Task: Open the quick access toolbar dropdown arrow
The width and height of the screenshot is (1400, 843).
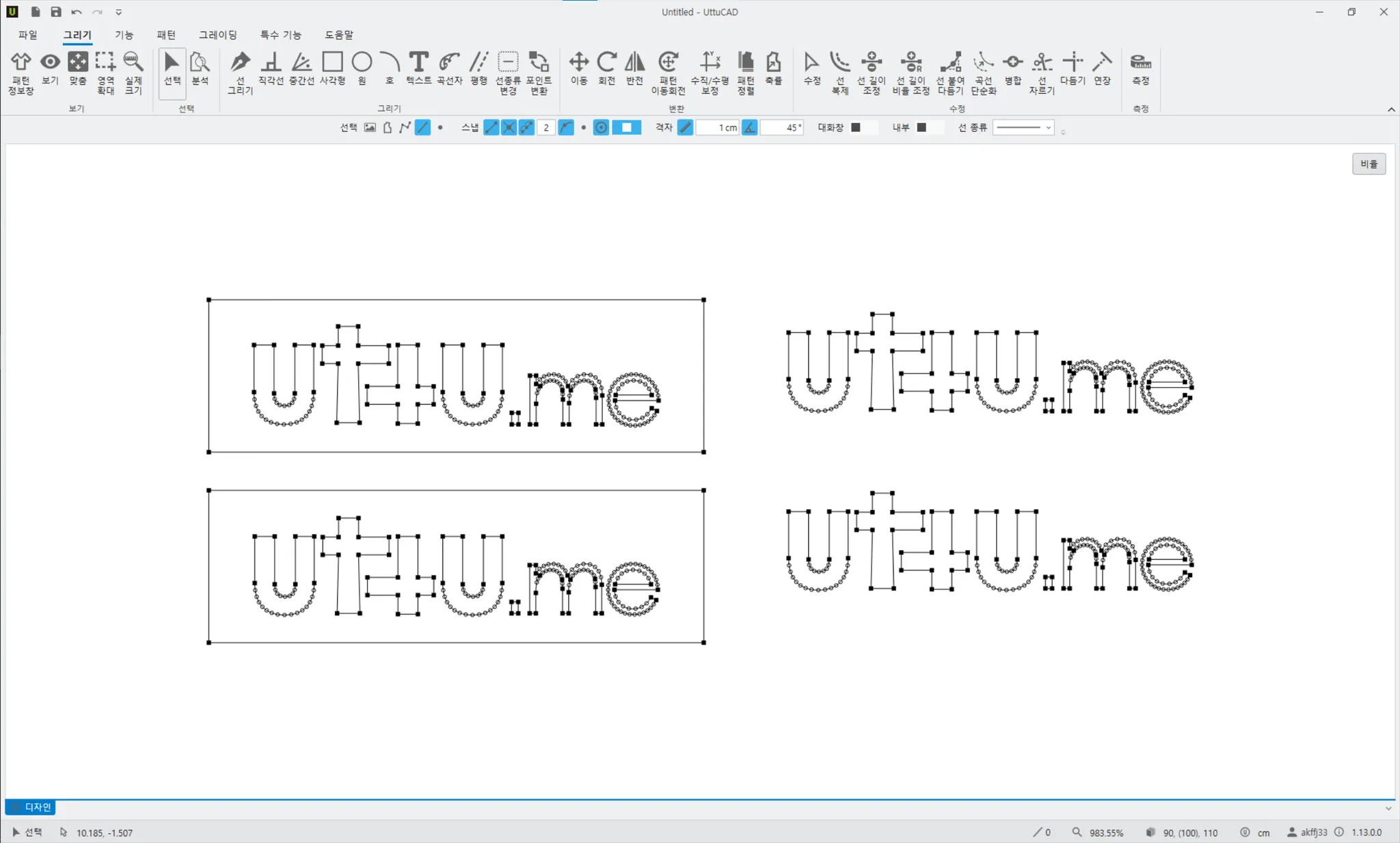Action: coord(118,12)
